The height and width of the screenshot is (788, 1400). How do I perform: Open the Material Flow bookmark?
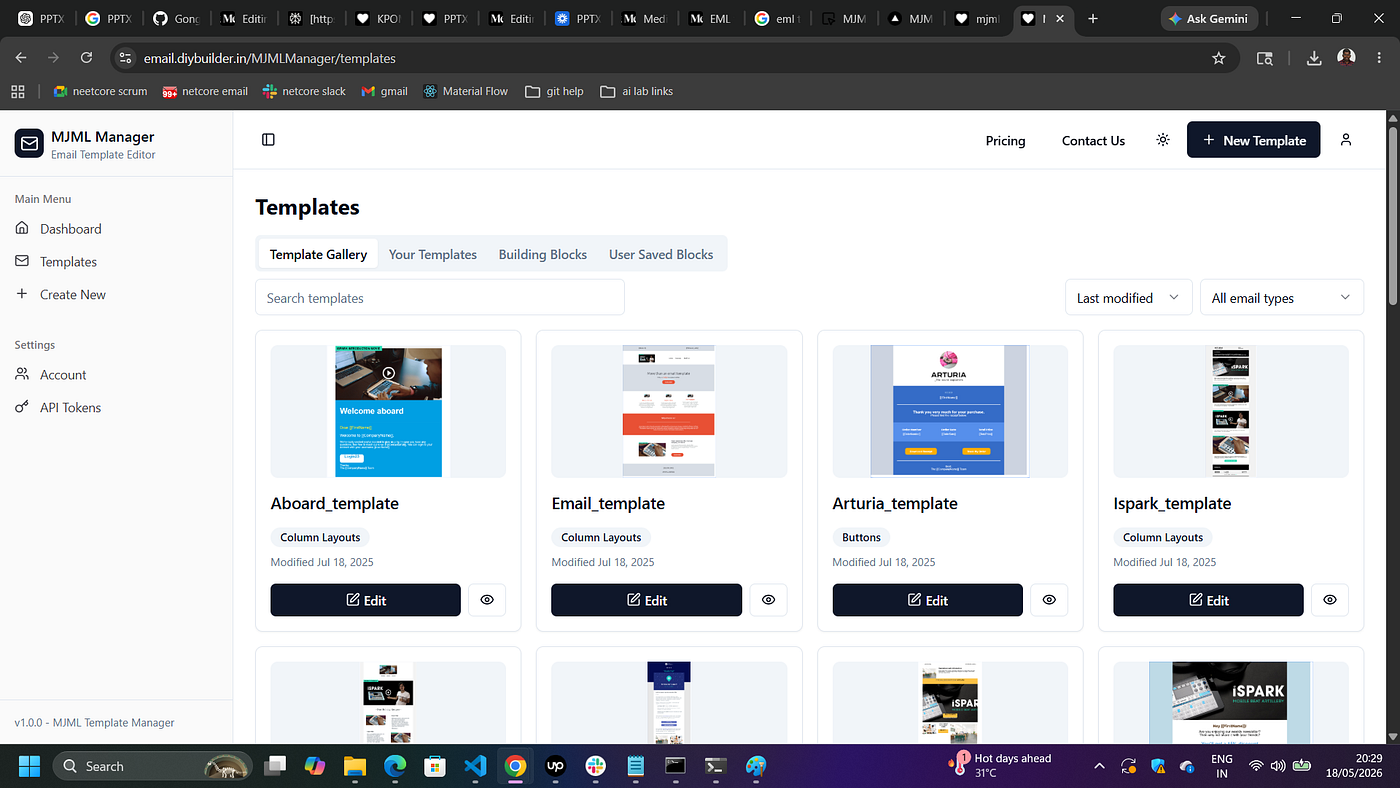(465, 91)
